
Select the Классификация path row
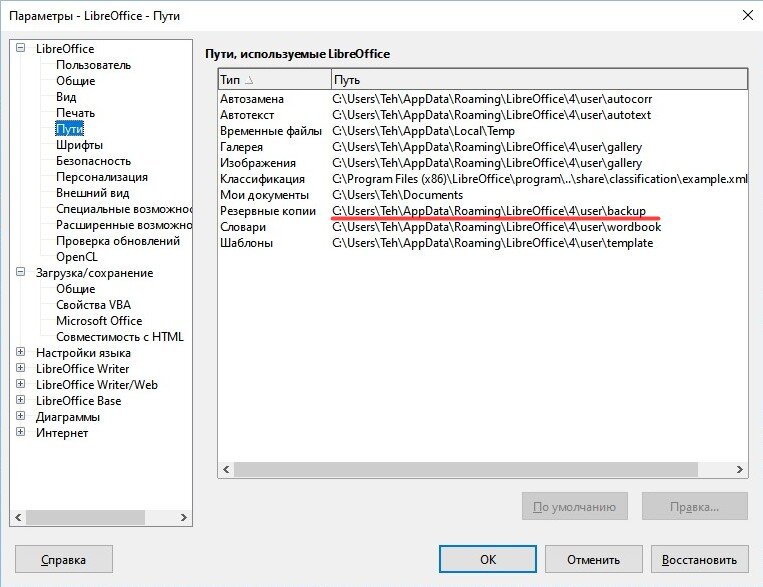(x=483, y=179)
